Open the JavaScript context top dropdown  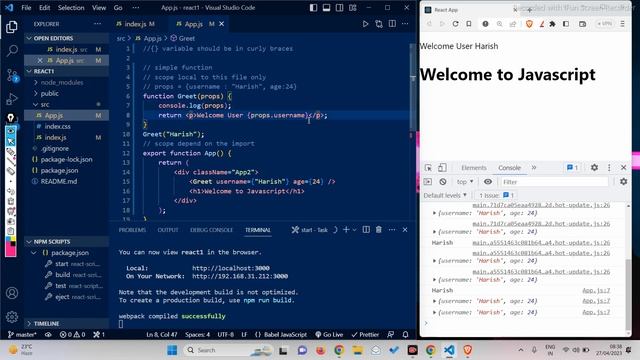pyautogui.click(x=465, y=182)
